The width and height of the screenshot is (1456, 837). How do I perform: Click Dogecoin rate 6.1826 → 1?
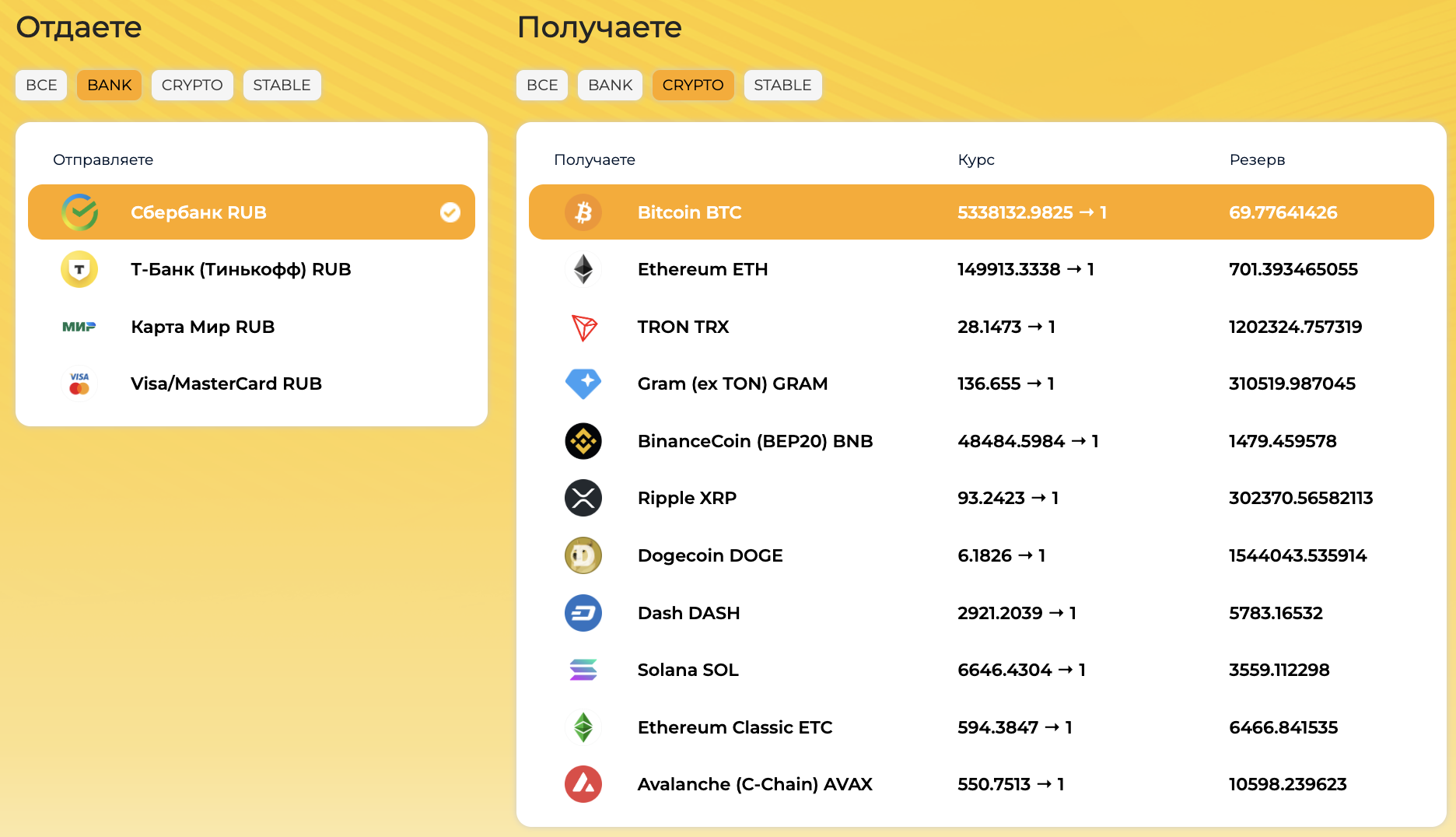1002,555
